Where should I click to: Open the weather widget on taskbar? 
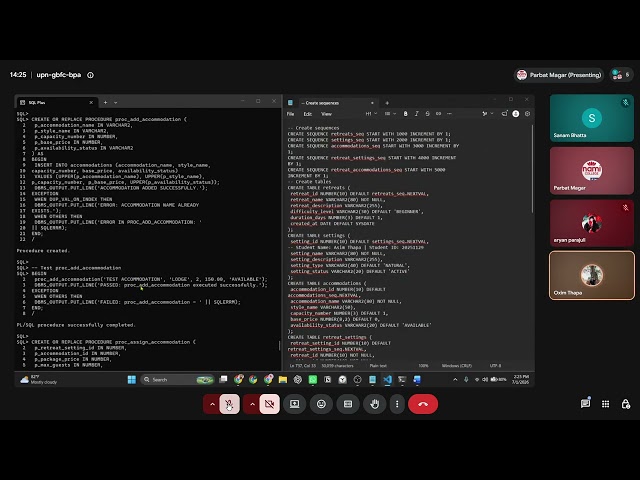(x=39, y=380)
